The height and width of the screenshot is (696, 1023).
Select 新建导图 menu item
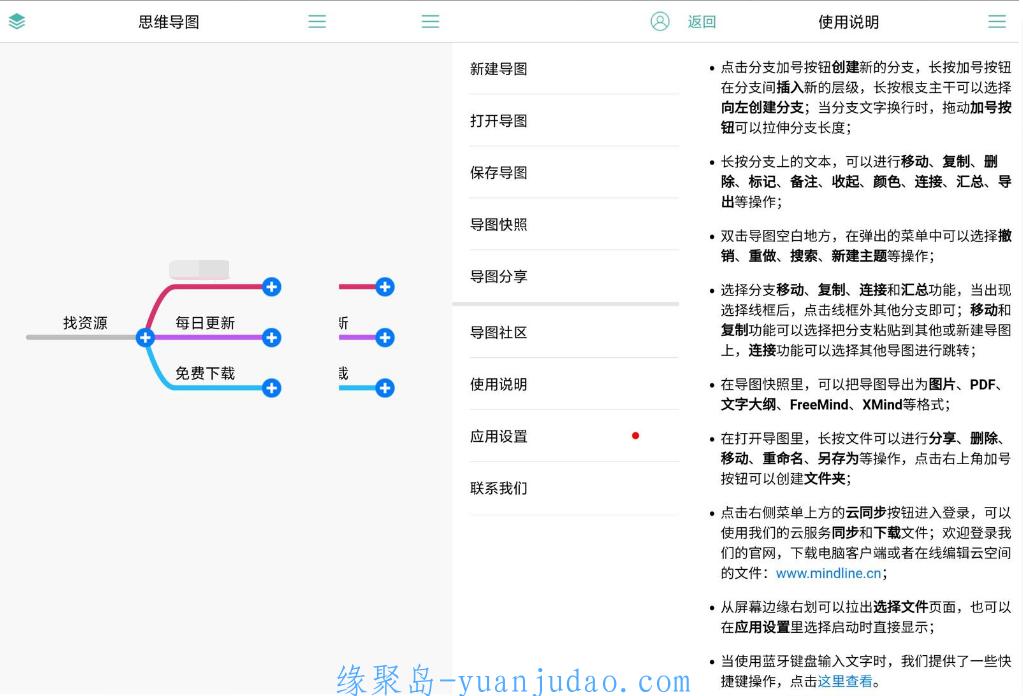[x=499, y=69]
